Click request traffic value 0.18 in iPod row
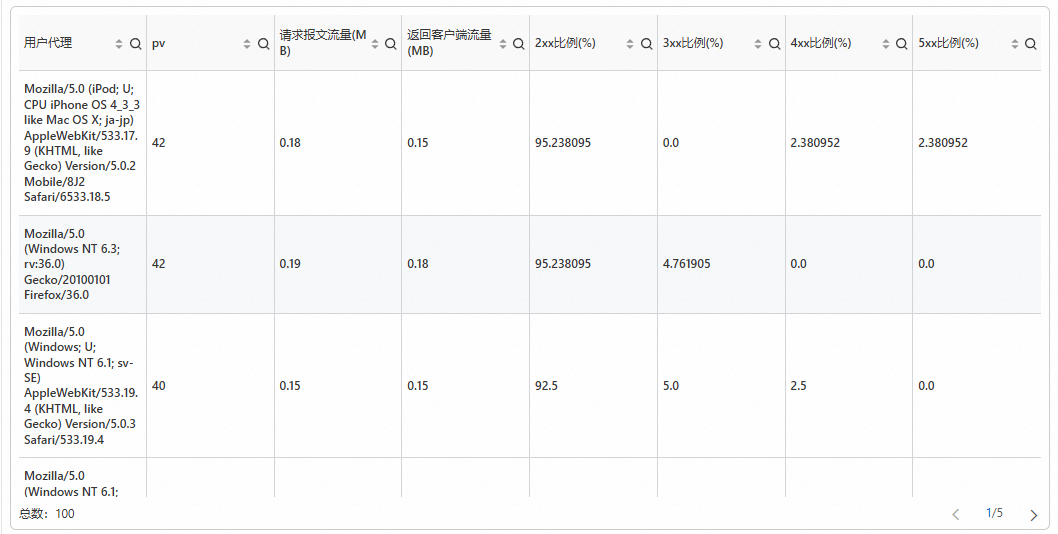1058x534 pixels. [290, 143]
